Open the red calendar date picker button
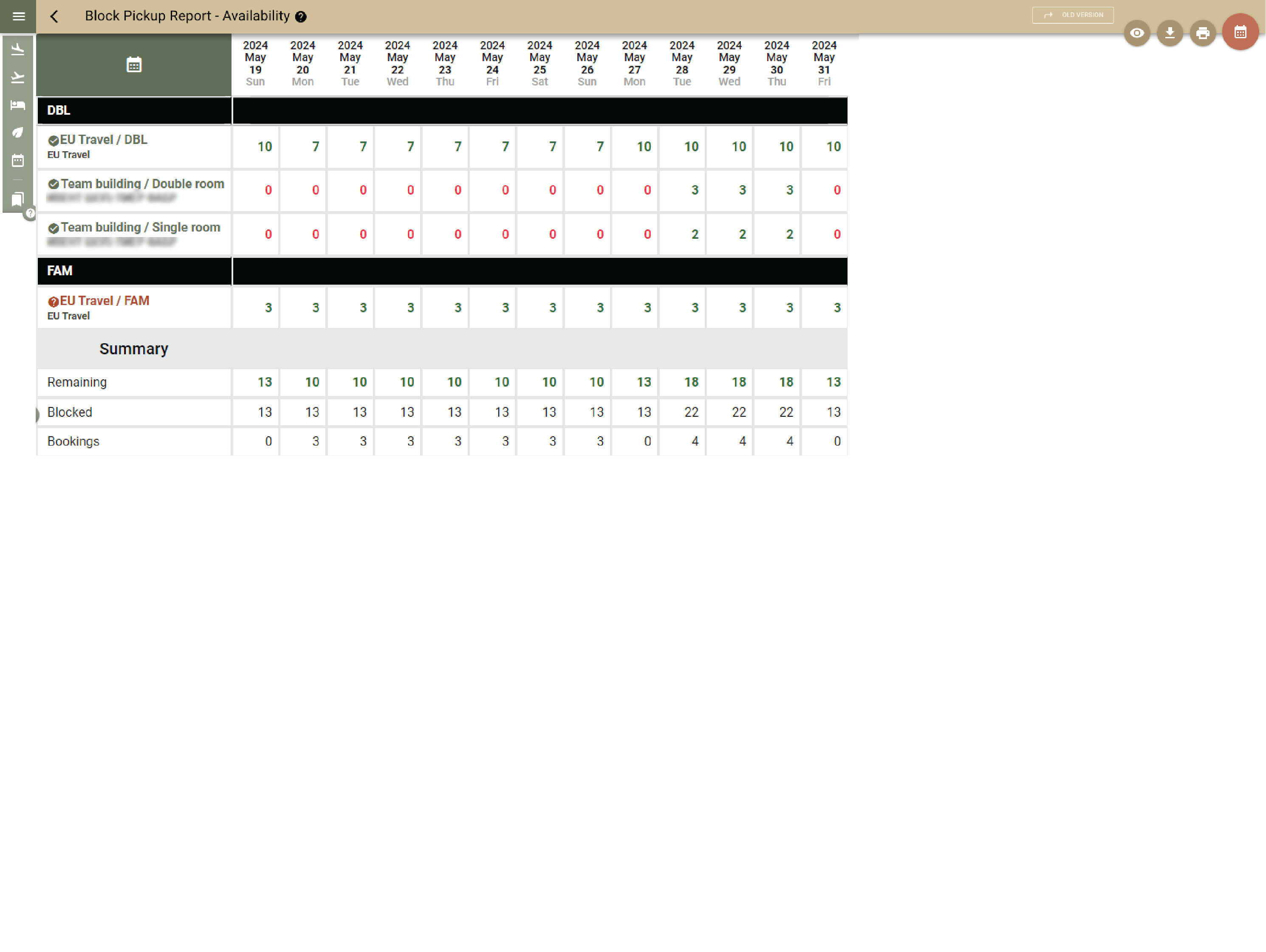 1240,32
